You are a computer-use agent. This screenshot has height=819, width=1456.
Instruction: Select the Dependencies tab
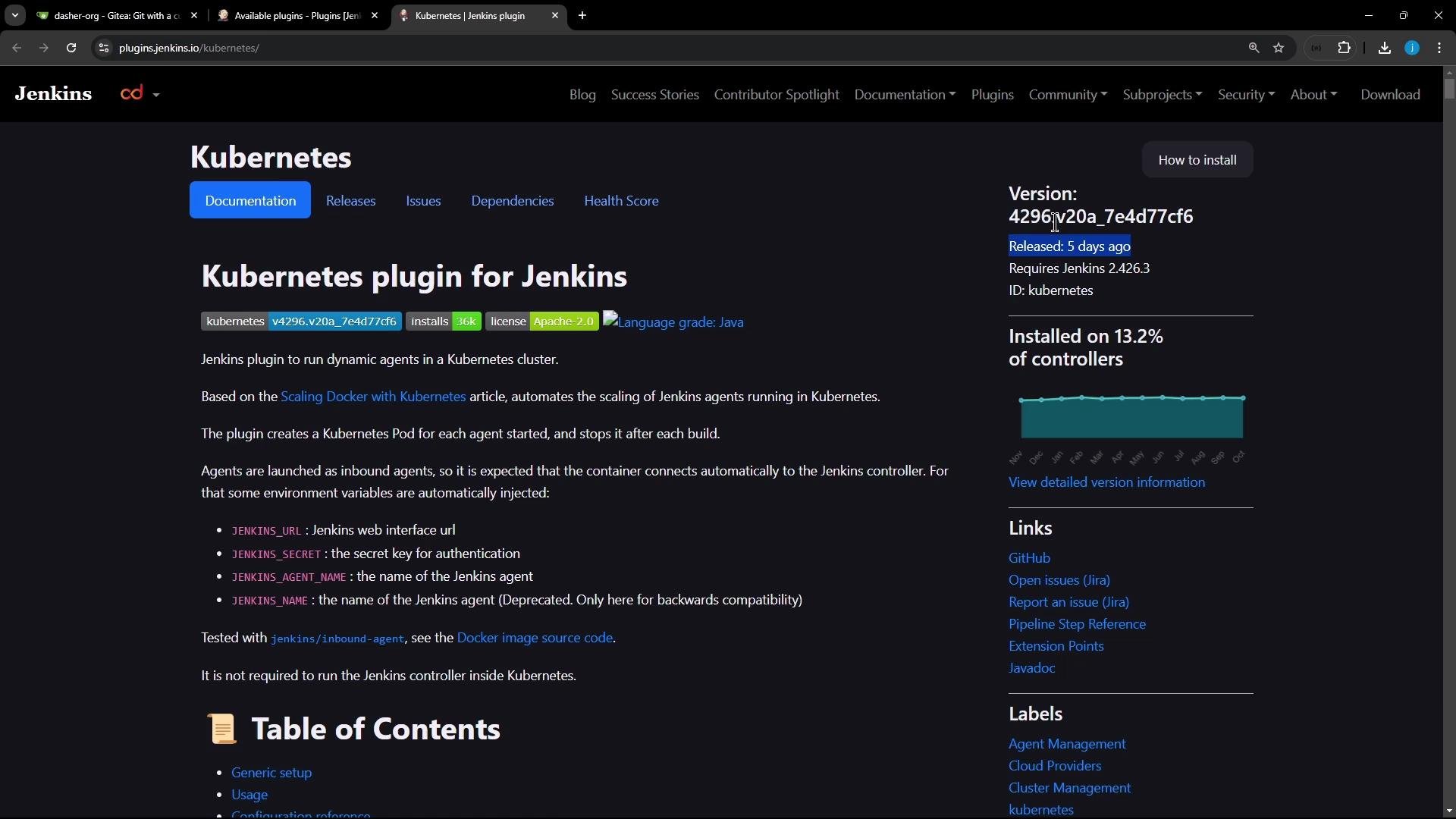[x=513, y=200]
